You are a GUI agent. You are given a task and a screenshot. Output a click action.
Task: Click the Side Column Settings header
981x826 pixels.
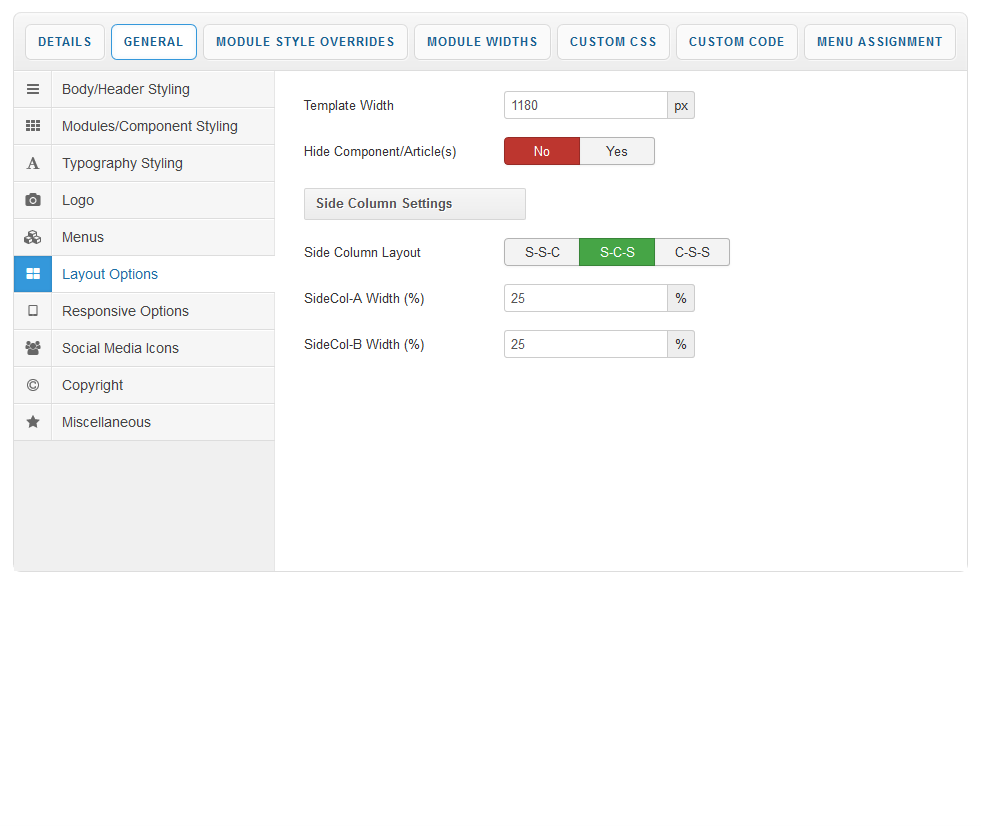[414, 204]
